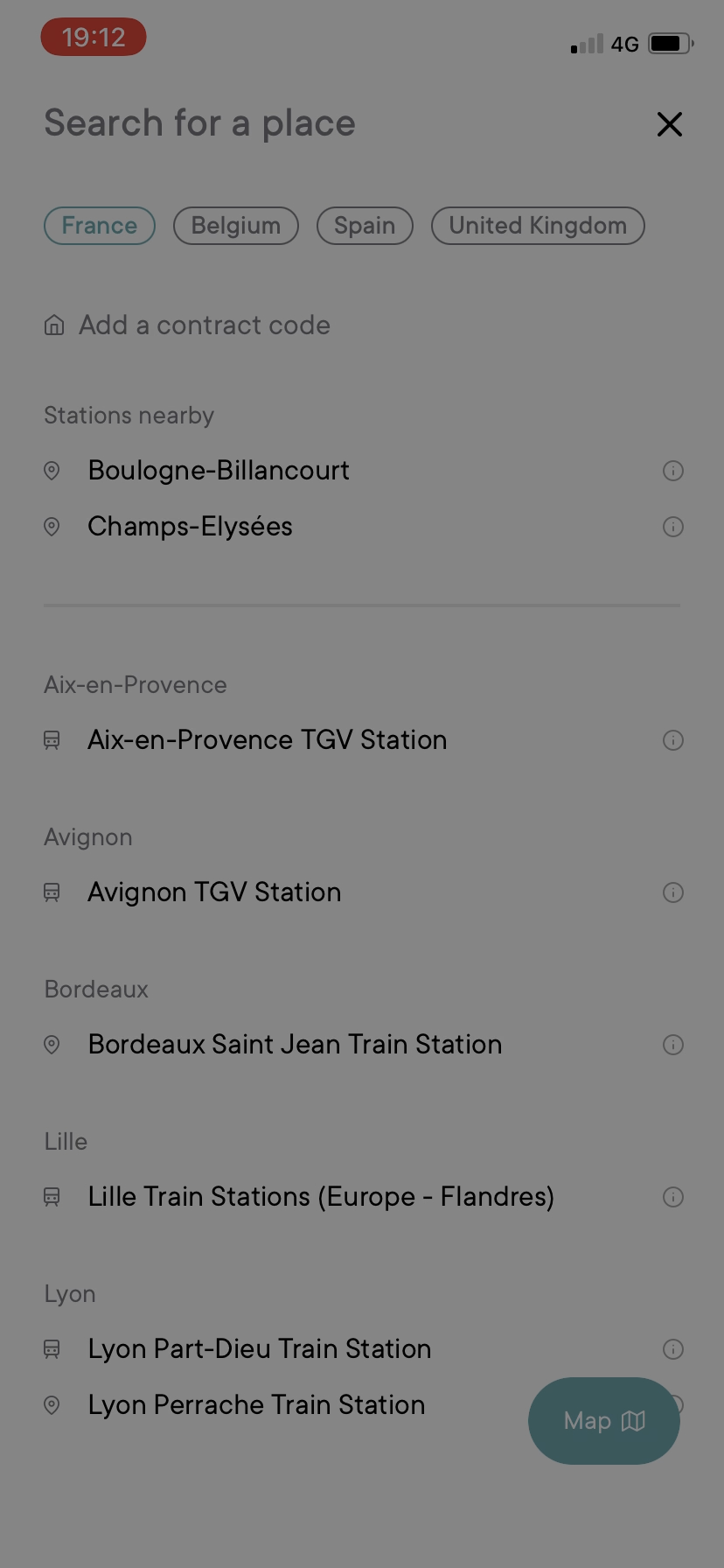Show info for Champs-Elysées station
Viewport: 724px width, 1568px height.
click(x=672, y=527)
